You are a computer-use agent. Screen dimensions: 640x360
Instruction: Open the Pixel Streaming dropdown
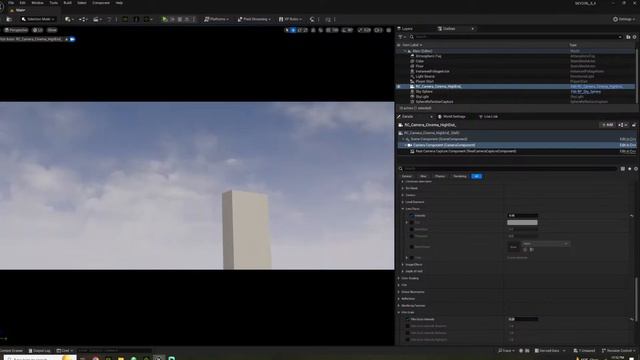pyautogui.click(x=254, y=19)
